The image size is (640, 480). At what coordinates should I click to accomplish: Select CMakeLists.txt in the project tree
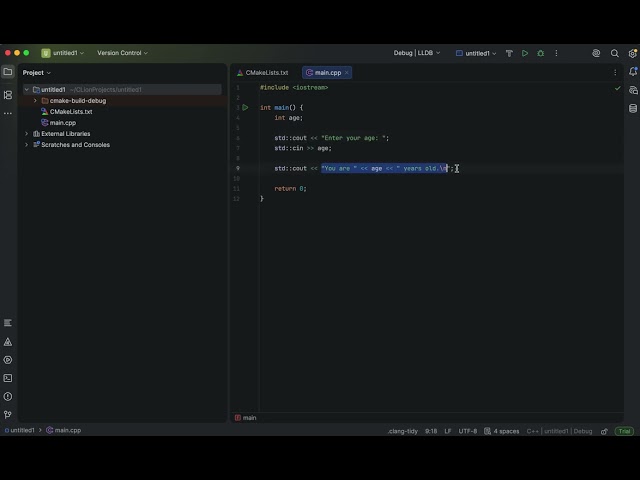coord(71,111)
